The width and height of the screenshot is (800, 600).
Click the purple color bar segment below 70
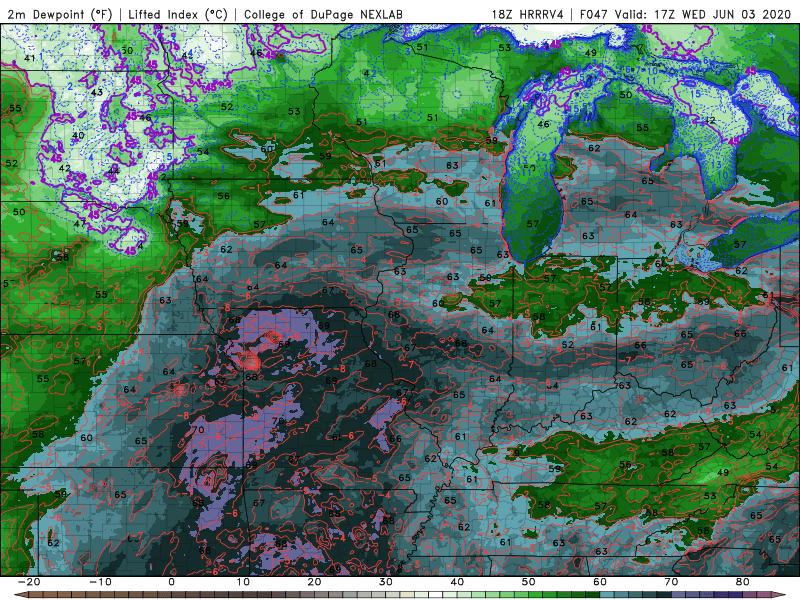[679, 595]
